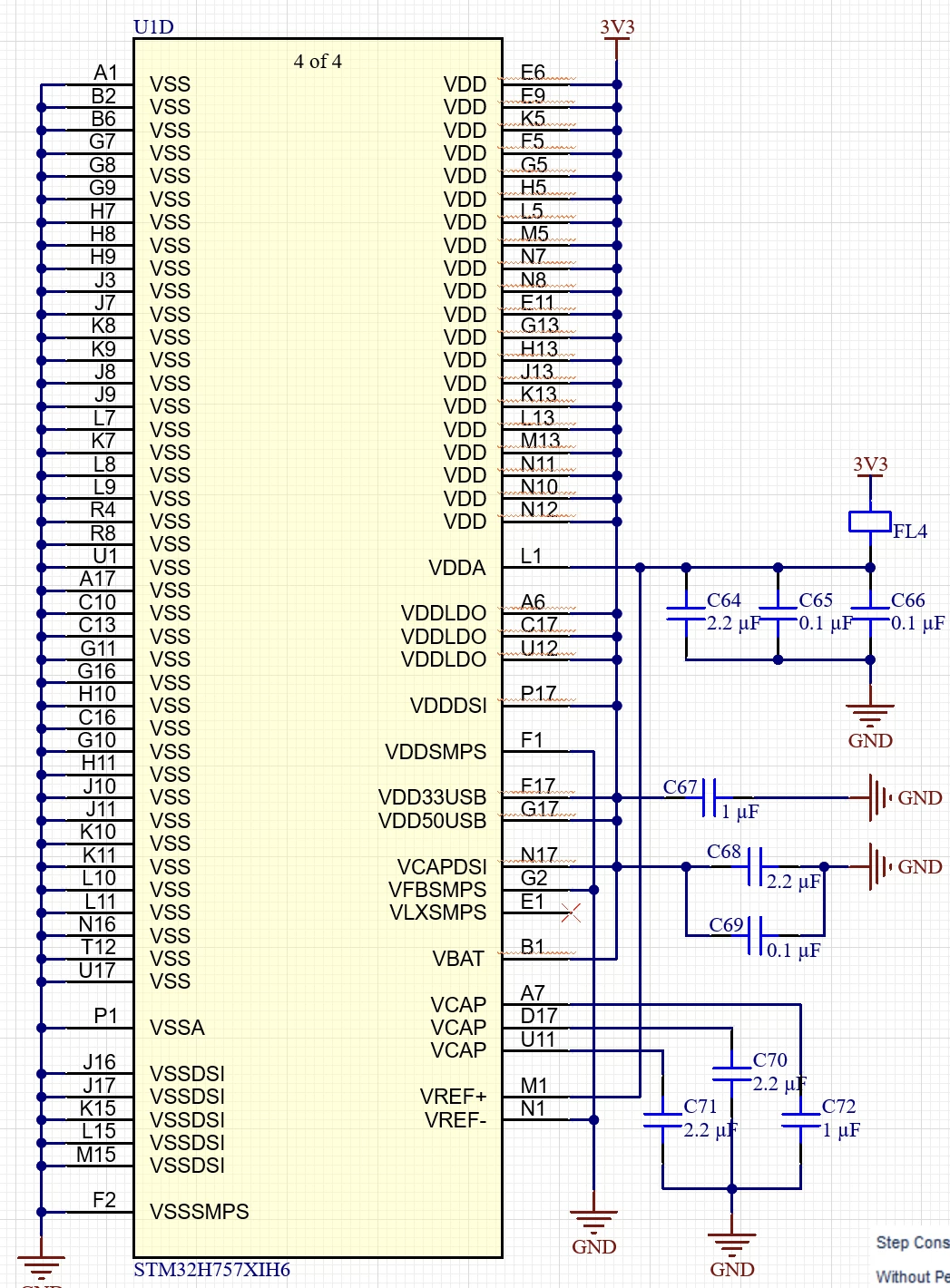Click the FL4 designator text
Screen dimensions: 950x1288
pos(910,532)
